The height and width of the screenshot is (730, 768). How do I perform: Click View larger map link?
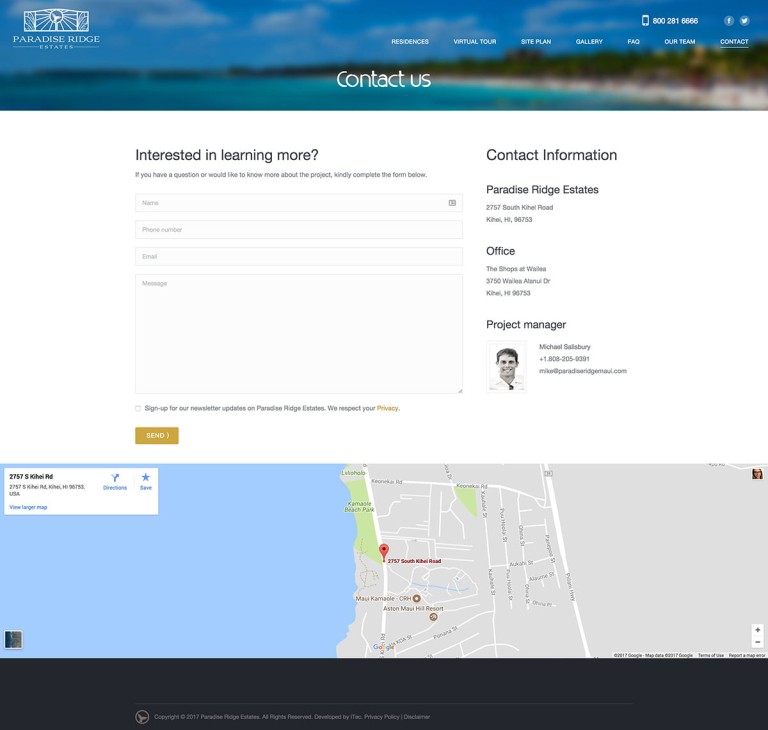tap(28, 507)
